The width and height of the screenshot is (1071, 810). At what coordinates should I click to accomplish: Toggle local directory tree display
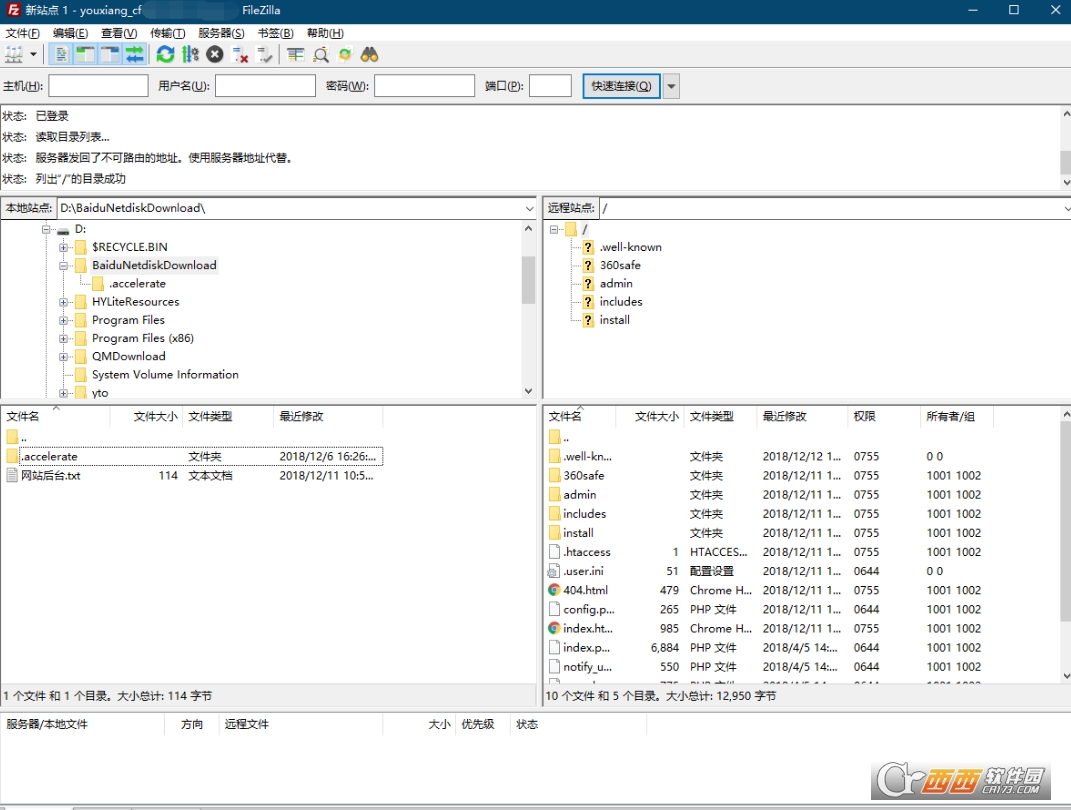(85, 55)
